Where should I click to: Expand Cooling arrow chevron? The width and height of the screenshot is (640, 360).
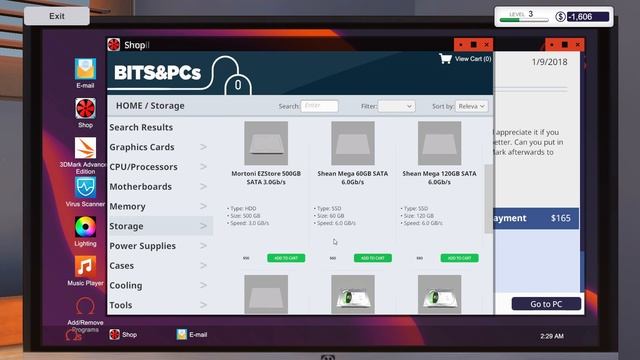pos(203,285)
